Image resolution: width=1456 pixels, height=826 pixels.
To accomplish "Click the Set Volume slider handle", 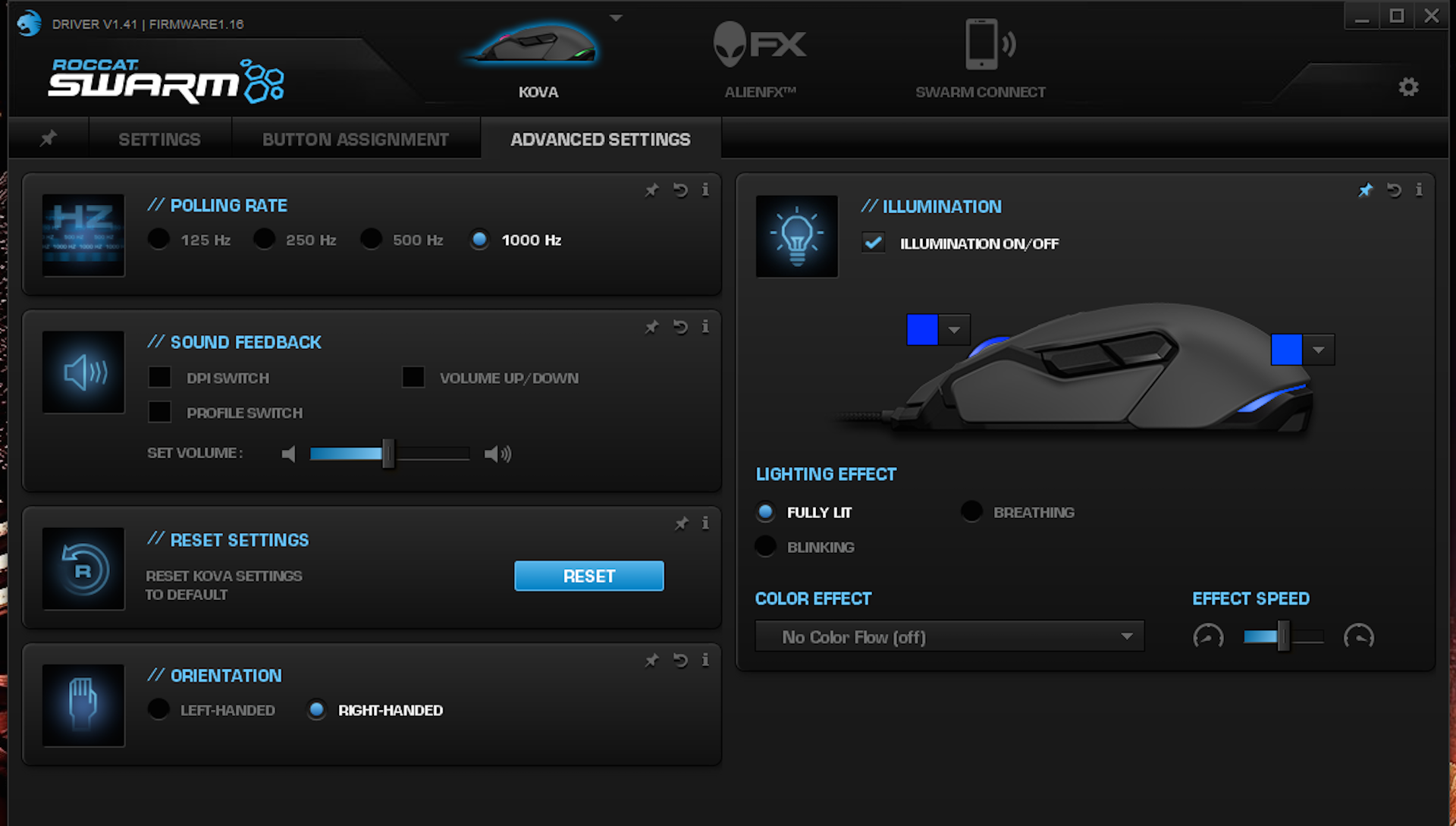I will 388,454.
